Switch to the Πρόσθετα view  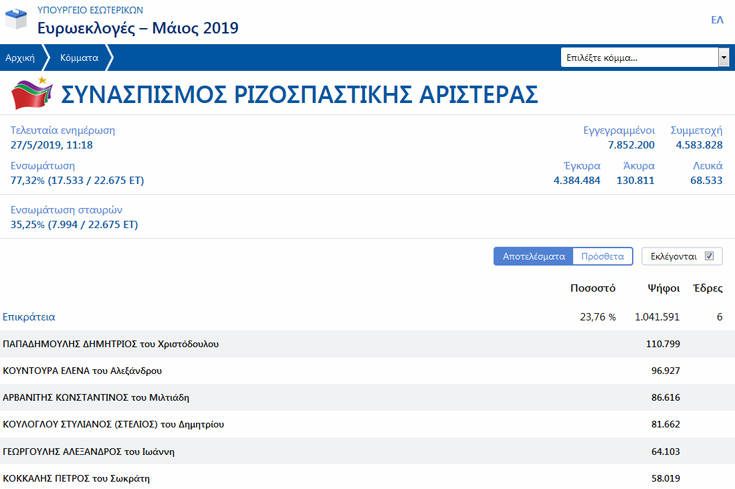(x=602, y=256)
